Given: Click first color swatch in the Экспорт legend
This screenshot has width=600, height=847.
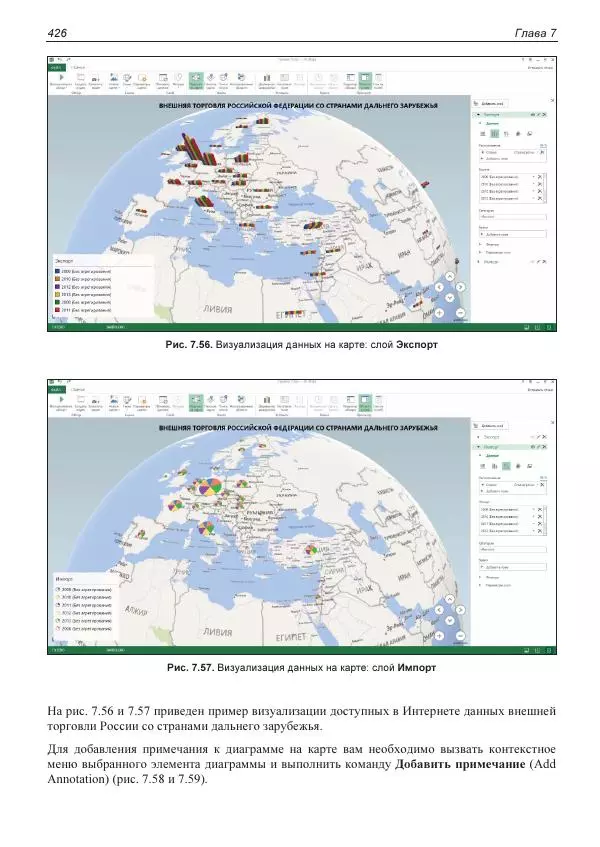Looking at the screenshot, I should point(58,271).
